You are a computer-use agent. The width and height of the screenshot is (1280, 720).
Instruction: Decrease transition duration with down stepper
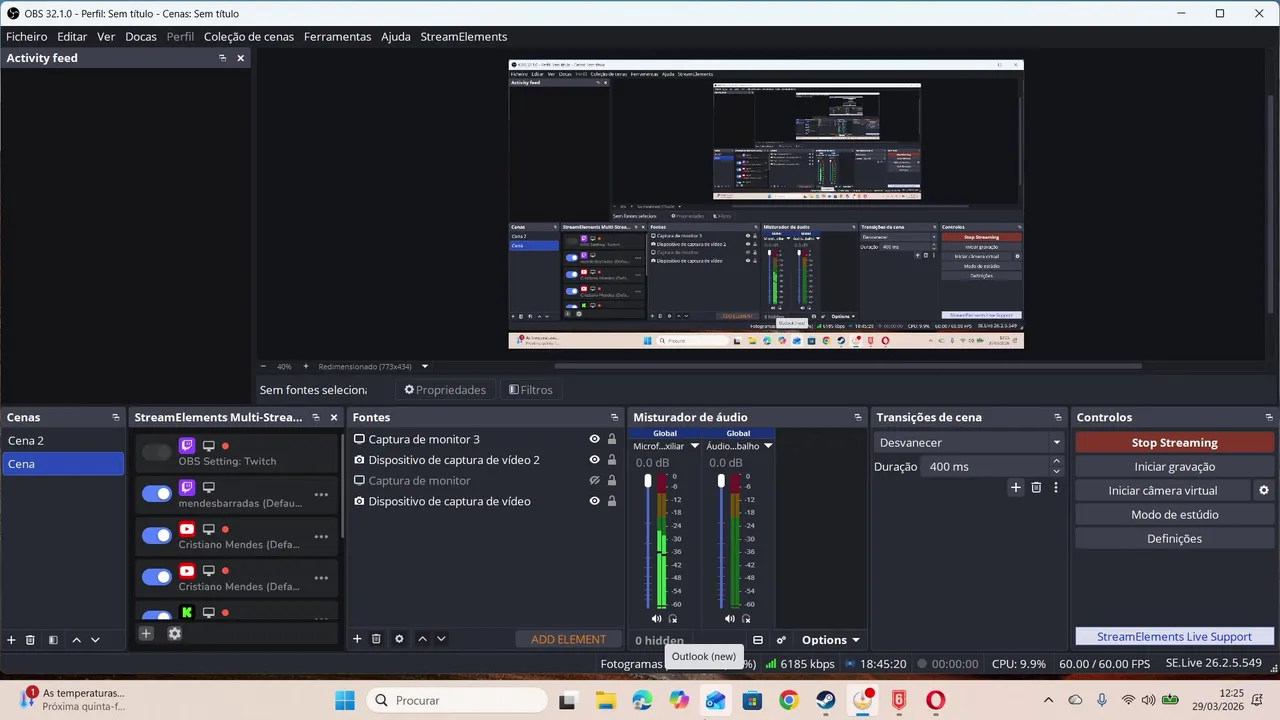coord(1057,471)
